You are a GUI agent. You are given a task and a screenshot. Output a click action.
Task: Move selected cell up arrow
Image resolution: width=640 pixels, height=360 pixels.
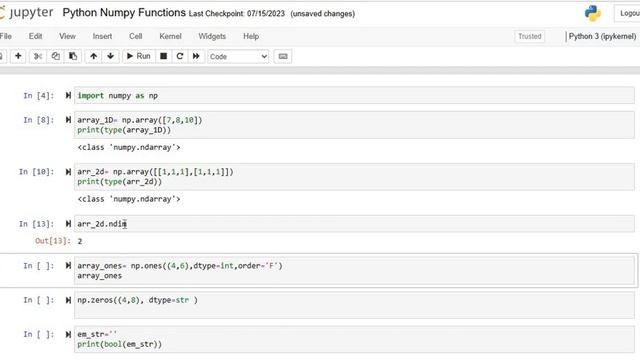click(93, 56)
